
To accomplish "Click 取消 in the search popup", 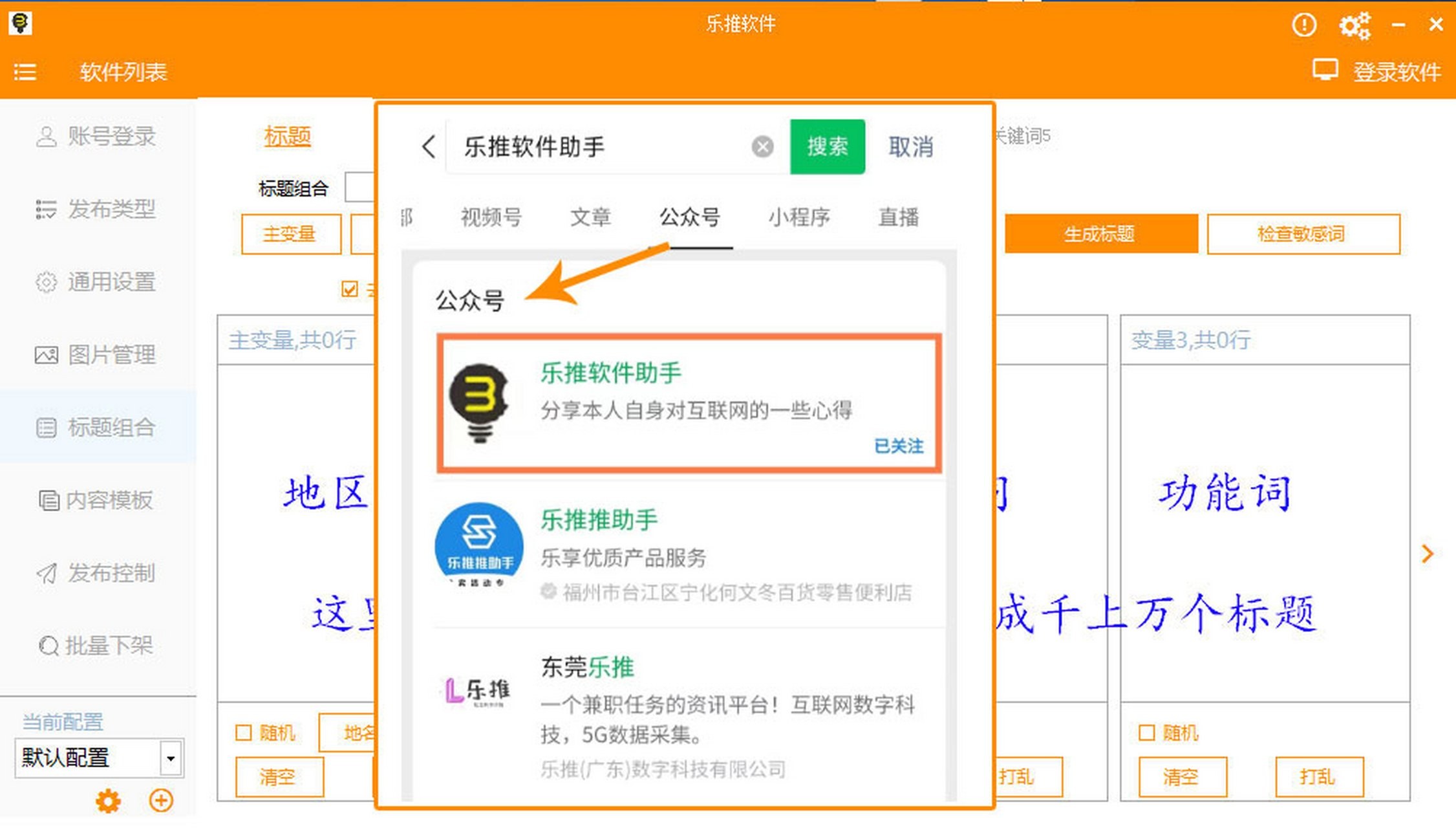I will tap(910, 147).
